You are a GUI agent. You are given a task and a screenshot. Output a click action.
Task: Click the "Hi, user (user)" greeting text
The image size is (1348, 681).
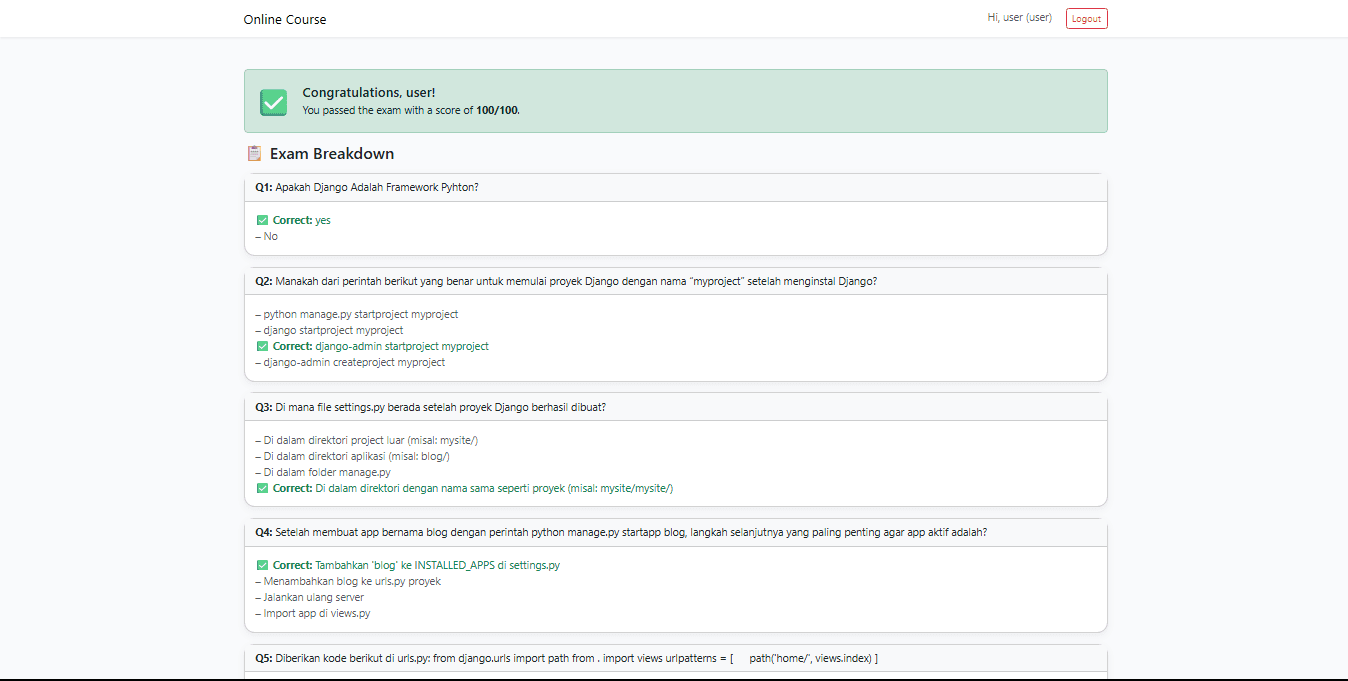(x=1019, y=18)
